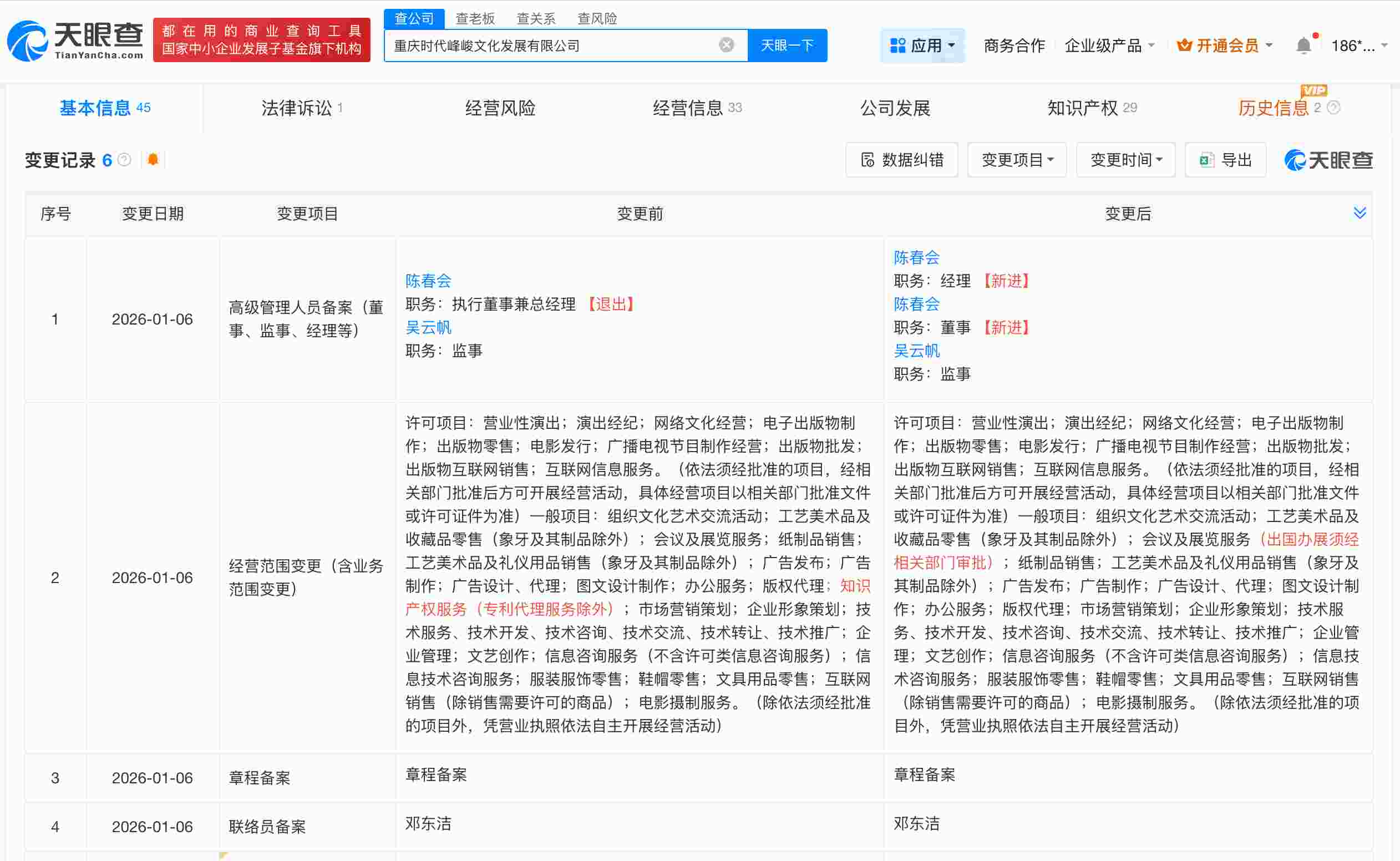Click the 数据纠错 correction icon
Screen dimensions: 1400x861
pos(868,160)
